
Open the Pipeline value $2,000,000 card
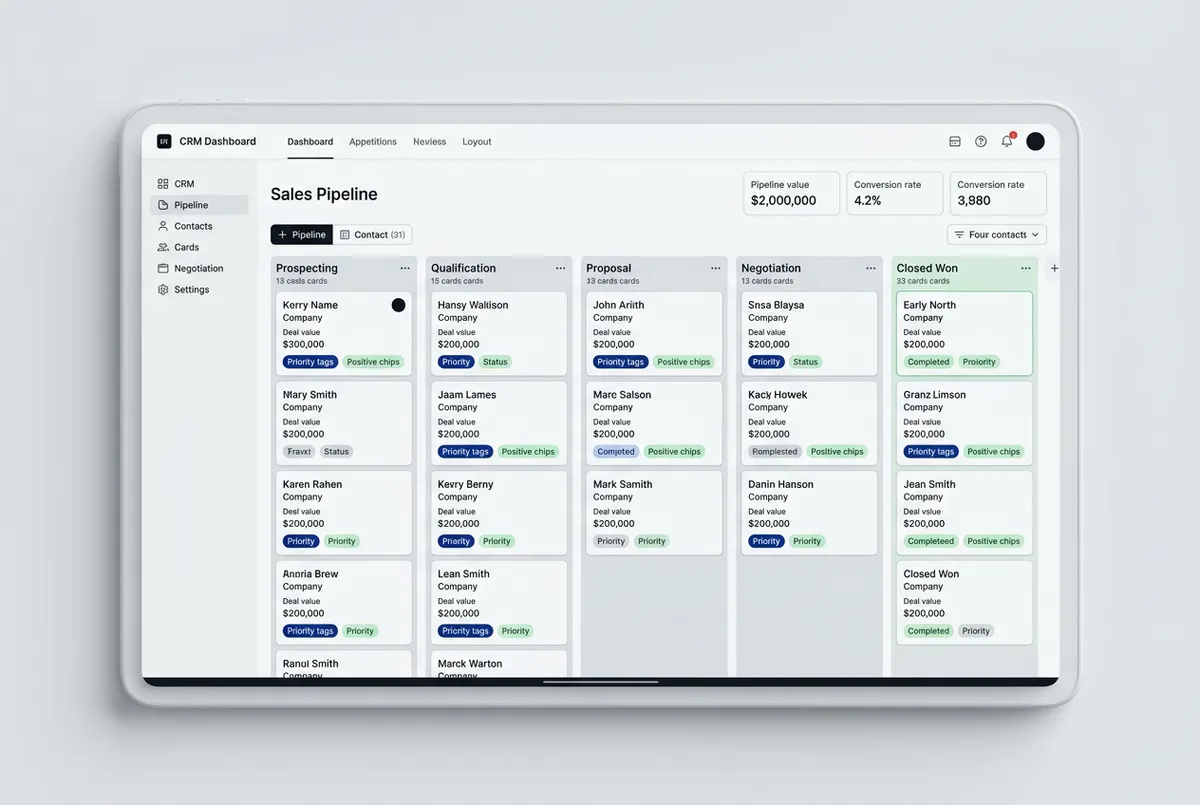(x=791, y=194)
